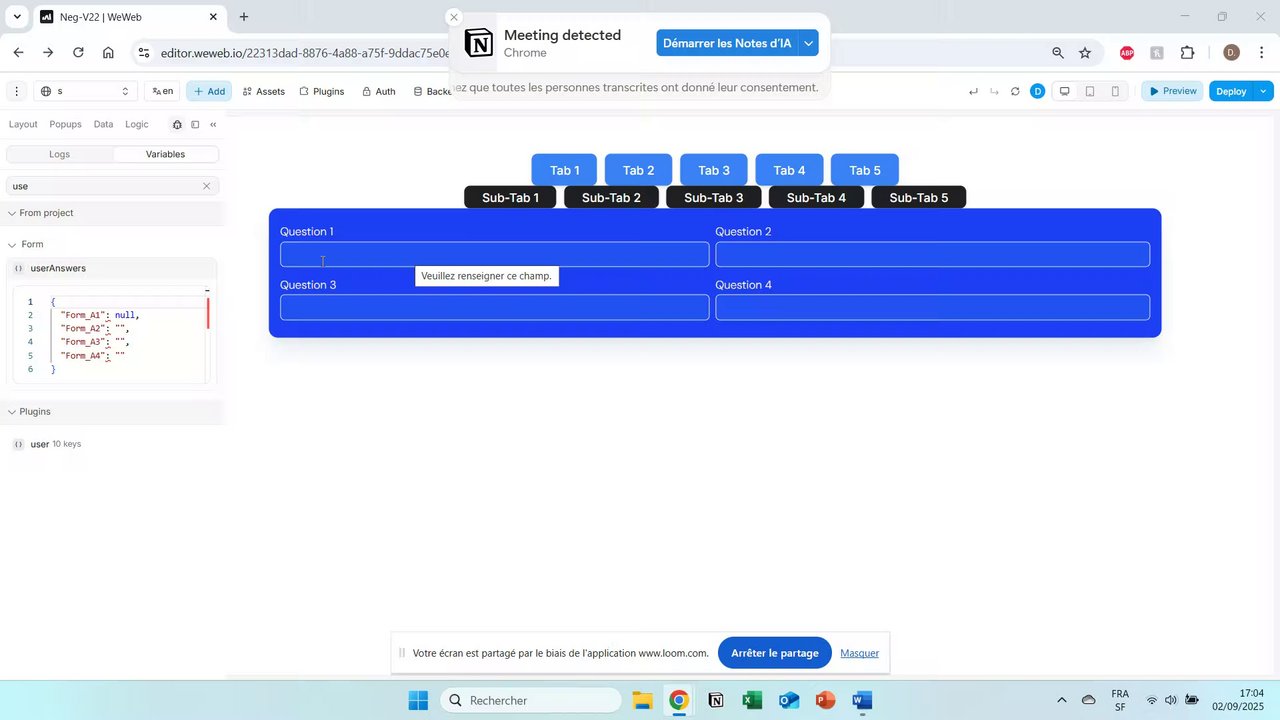The width and height of the screenshot is (1280, 720).
Task: Click the Deploy button
Action: click(x=1231, y=91)
